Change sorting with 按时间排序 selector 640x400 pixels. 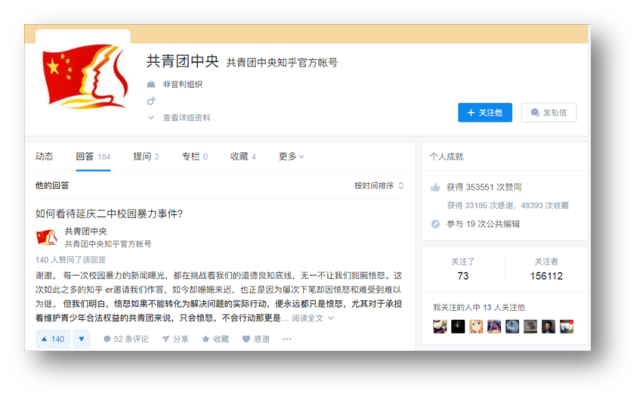379,186
